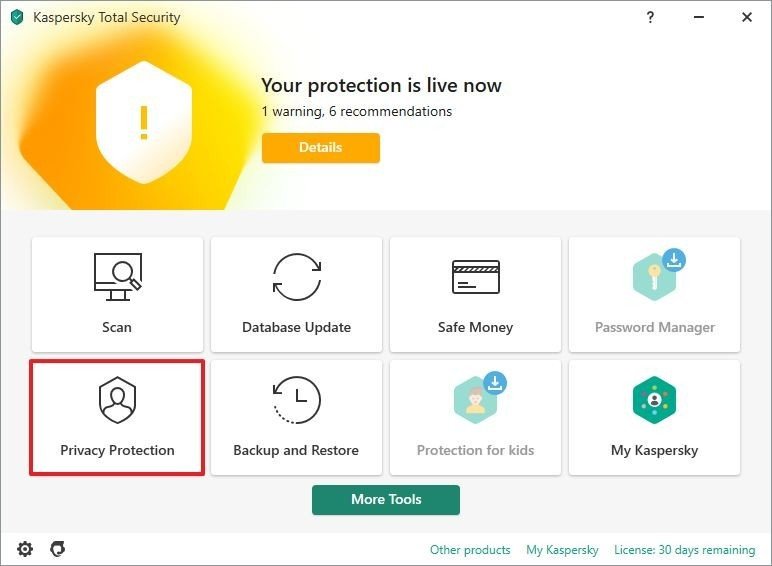Viewport: 772px width, 566px height.
Task: Open the Other products link
Action: (x=470, y=550)
